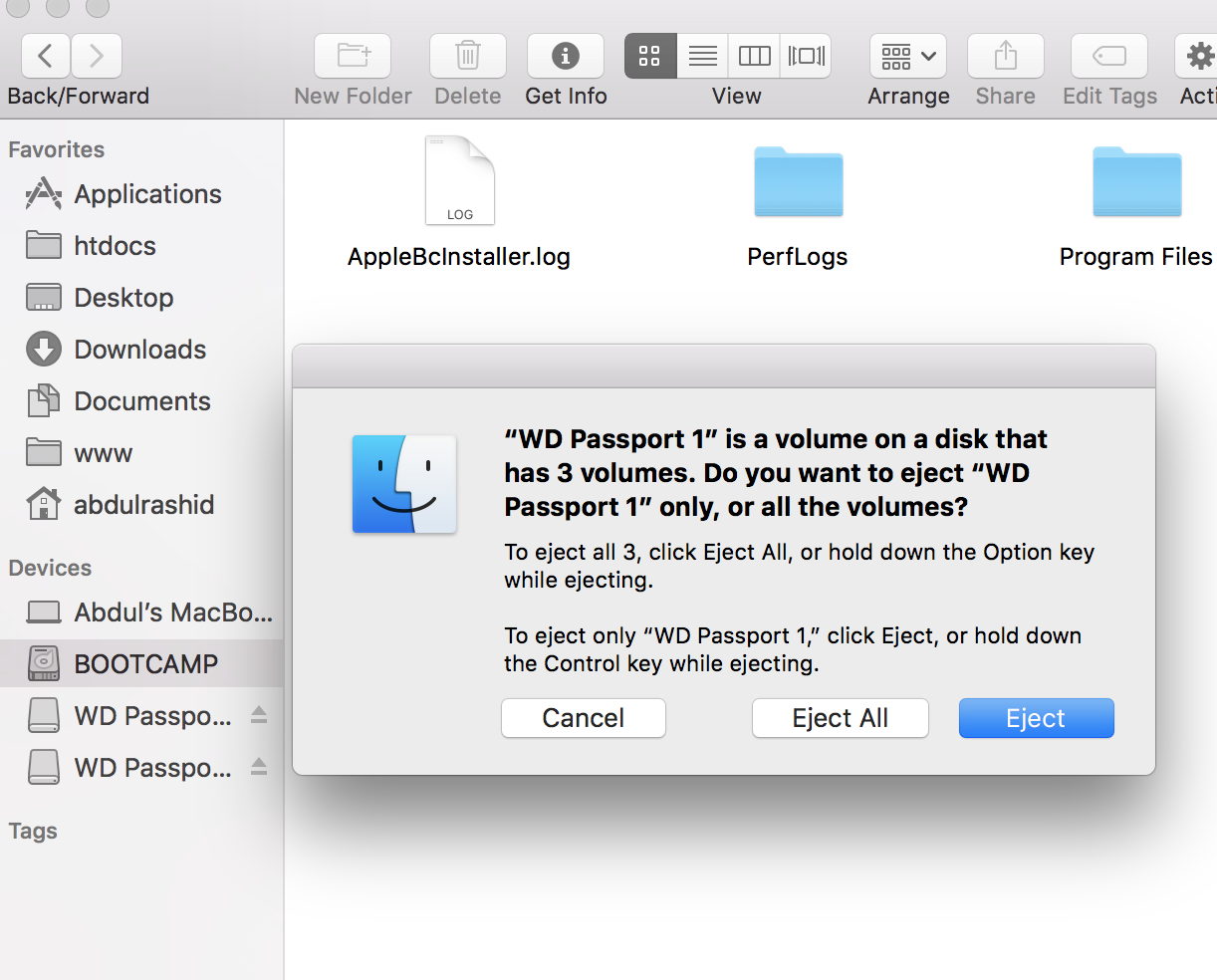Click the AppleBcInstaller.log file name
The width and height of the screenshot is (1217, 980).
[459, 257]
